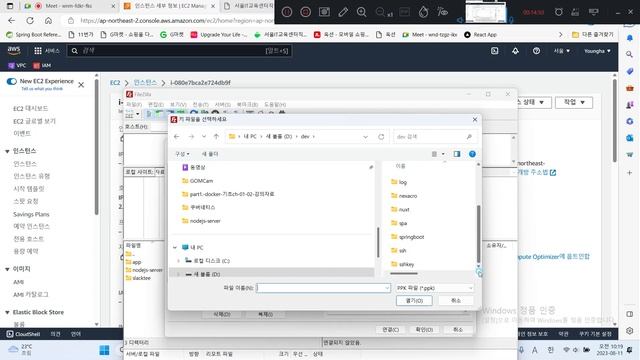Image resolution: width=640 pixels, height=360 pixels.
Task: Collapse Elastic Block Store section
Action: [7, 312]
